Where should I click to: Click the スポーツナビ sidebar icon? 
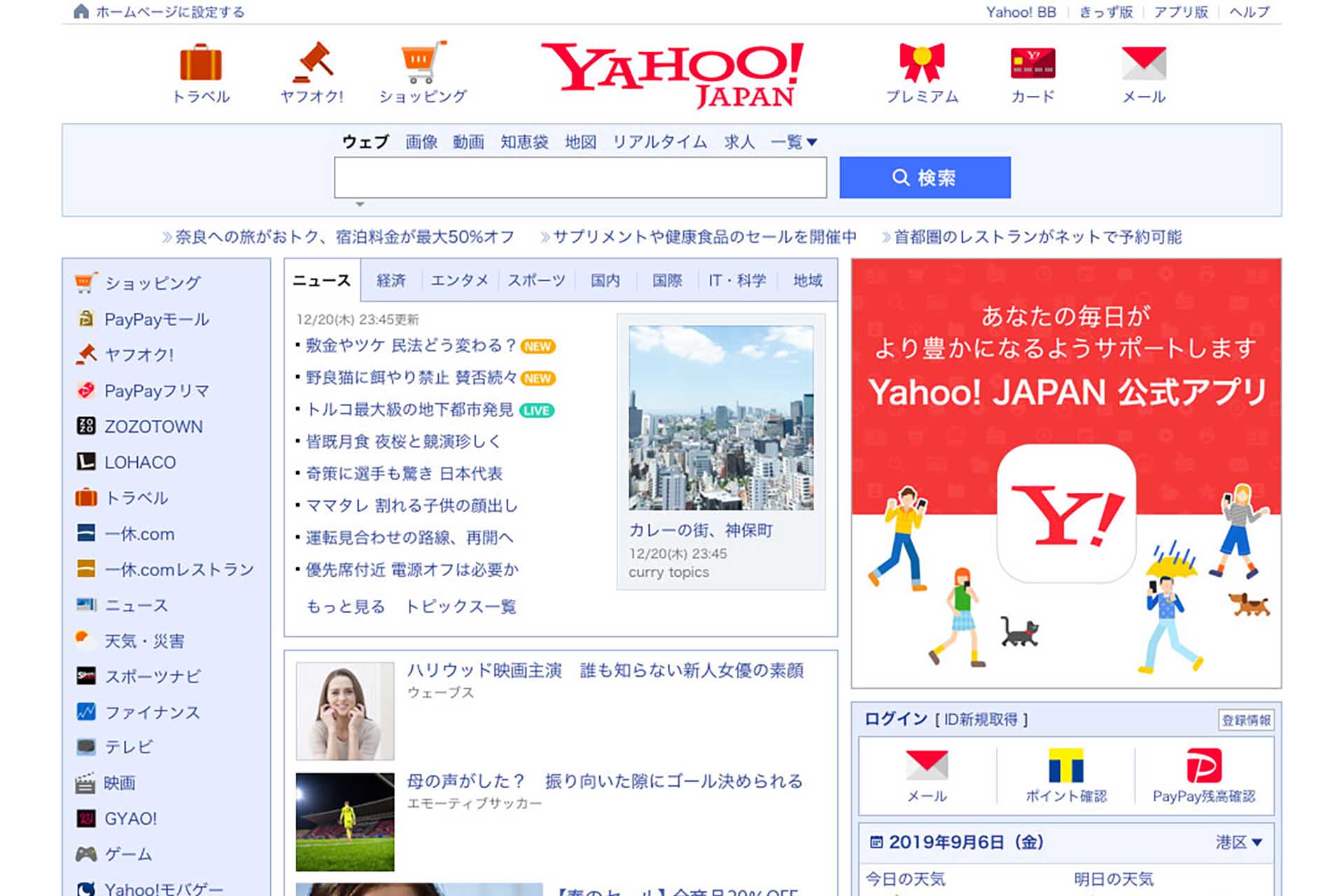click(x=86, y=675)
